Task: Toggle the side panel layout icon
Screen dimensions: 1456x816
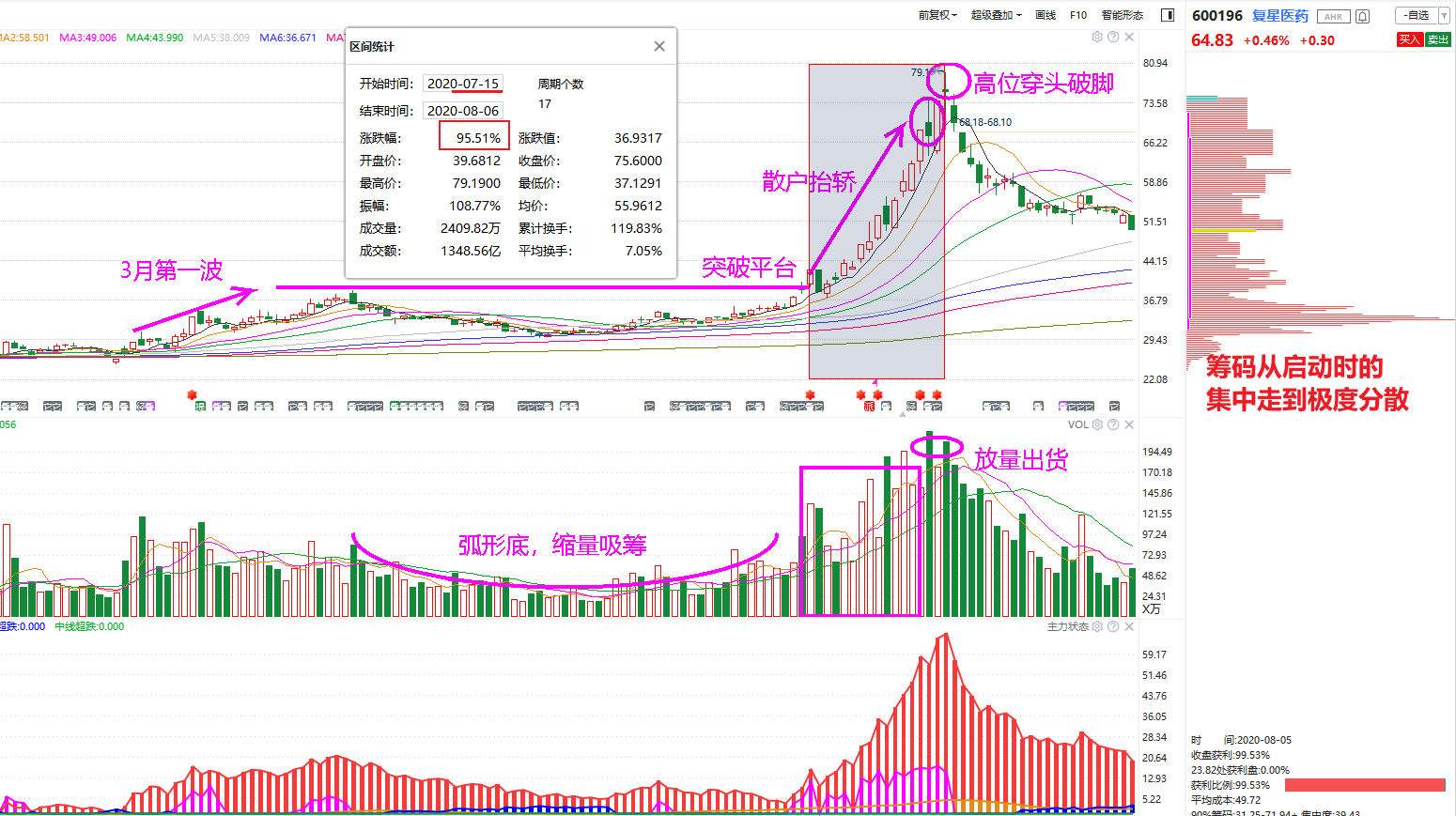Action: click(1168, 15)
